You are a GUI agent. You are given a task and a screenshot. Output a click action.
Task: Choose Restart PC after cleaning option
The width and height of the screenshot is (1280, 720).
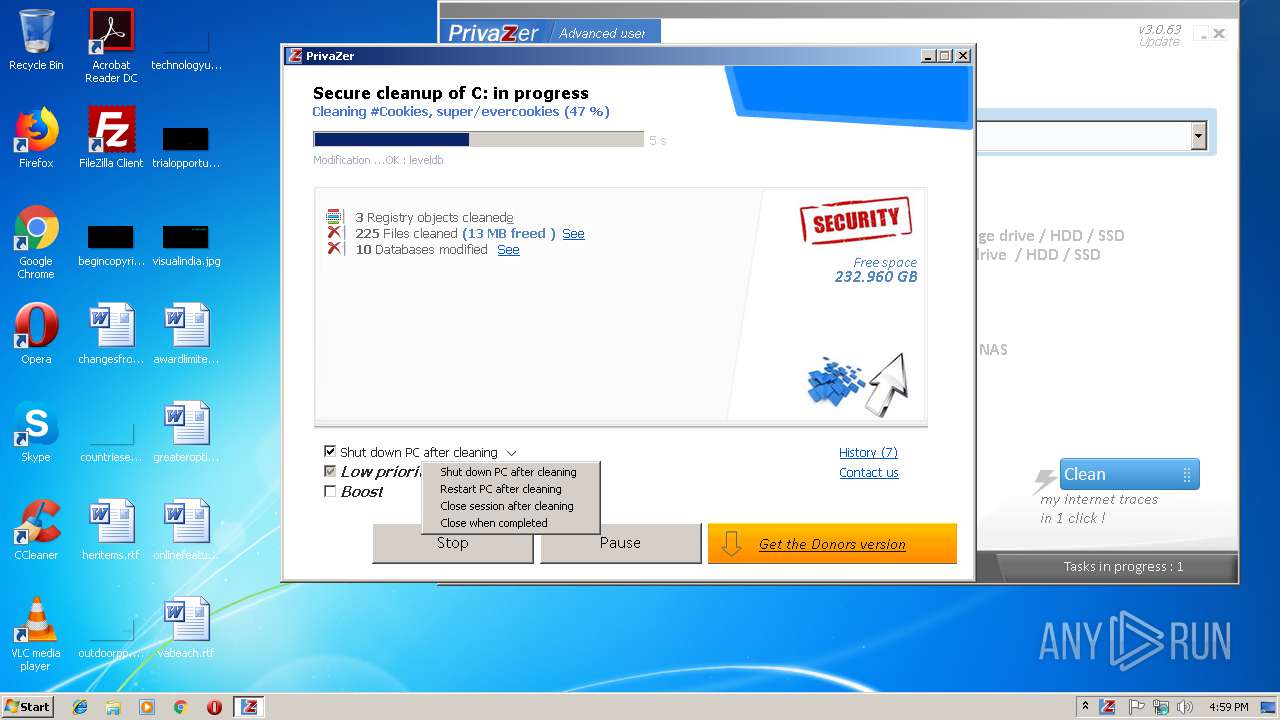point(501,489)
